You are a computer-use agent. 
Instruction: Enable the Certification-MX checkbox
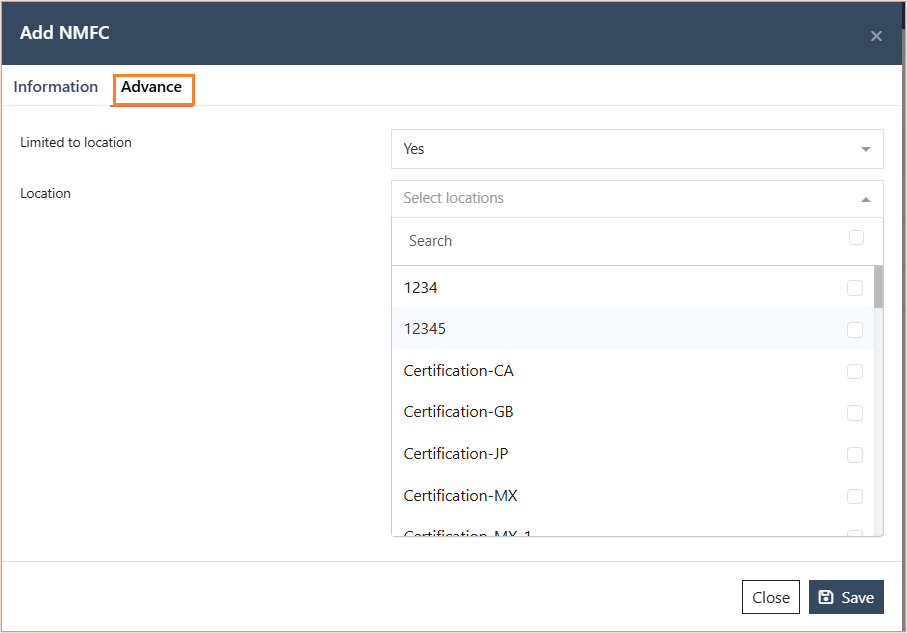pyautogui.click(x=854, y=496)
